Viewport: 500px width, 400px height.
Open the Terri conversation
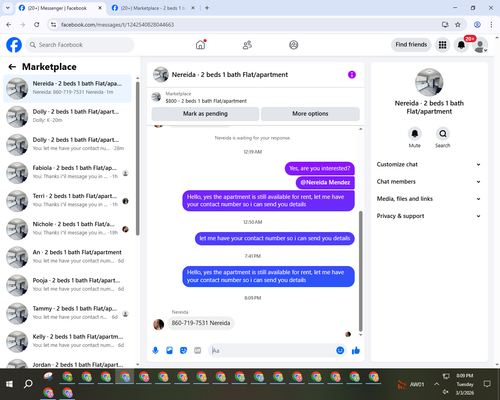pyautogui.click(x=67, y=201)
